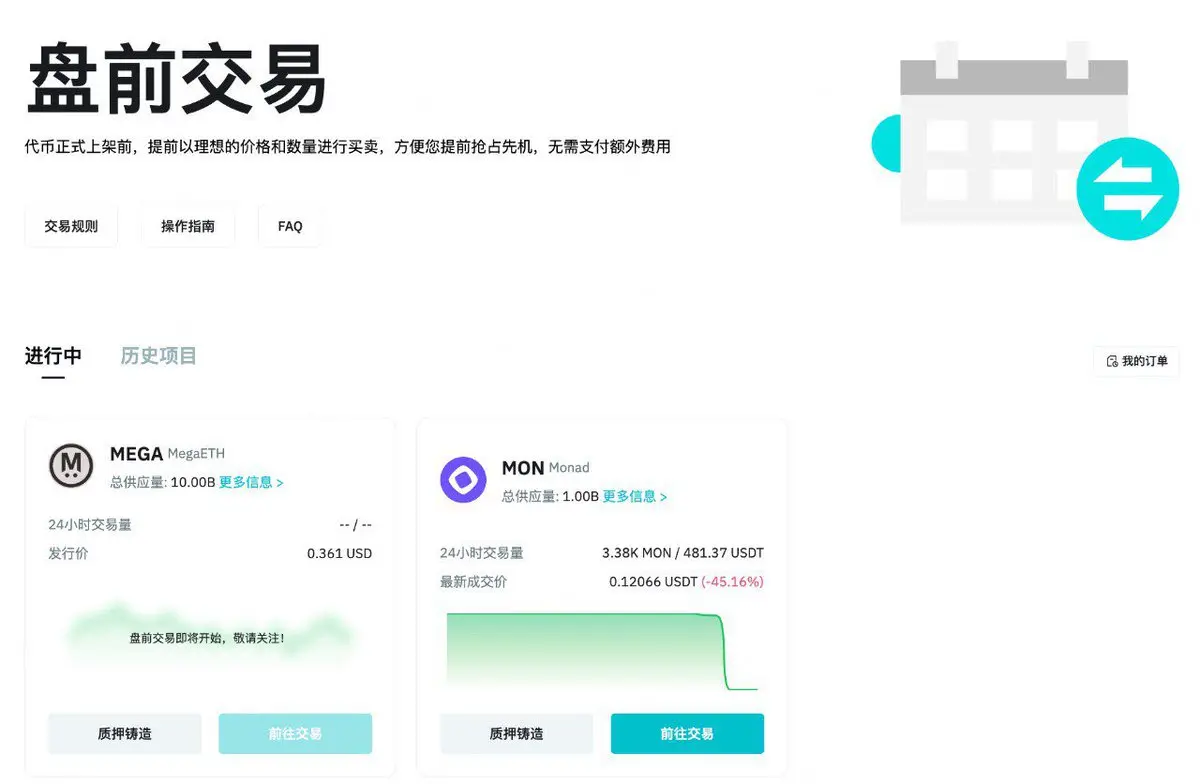Open 更多信息 link on the MEGA card

[251, 482]
